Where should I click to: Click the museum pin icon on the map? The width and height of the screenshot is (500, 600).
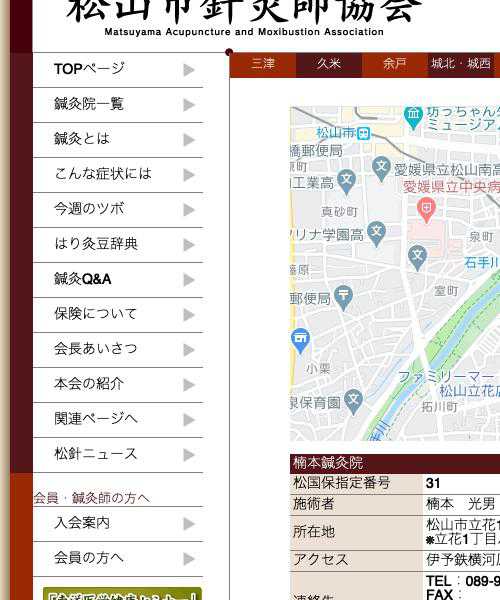click(413, 117)
